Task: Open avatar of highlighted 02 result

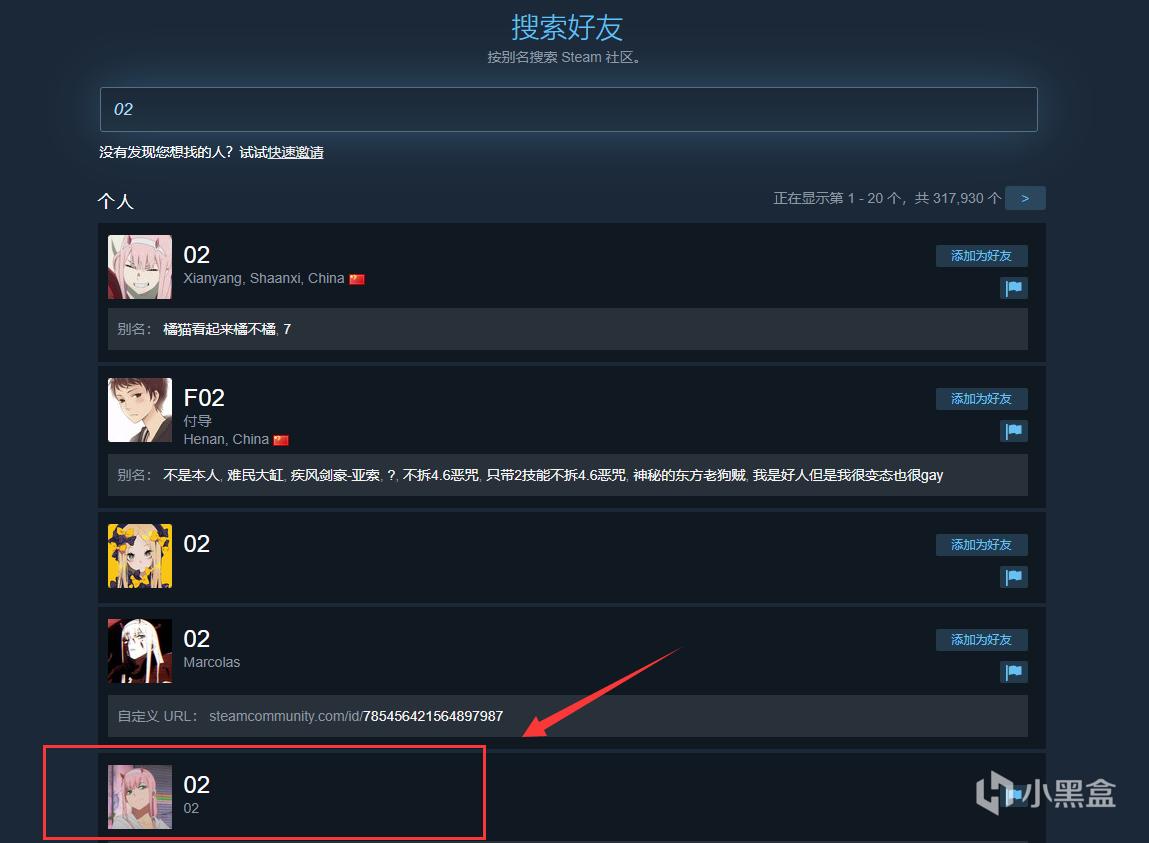Action: coord(140,797)
